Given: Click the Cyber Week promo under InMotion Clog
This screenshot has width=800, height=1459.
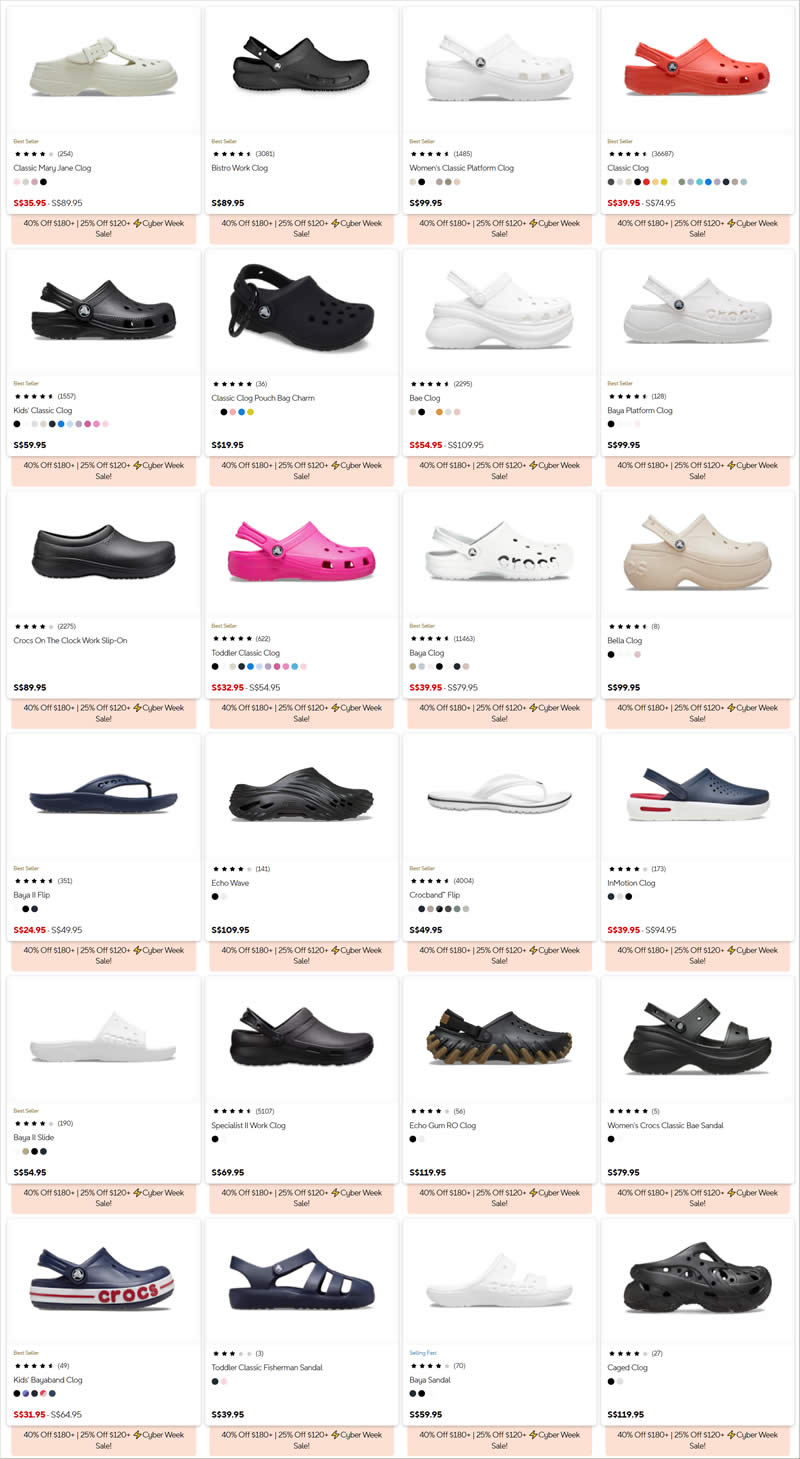Looking at the screenshot, I should [x=697, y=956].
